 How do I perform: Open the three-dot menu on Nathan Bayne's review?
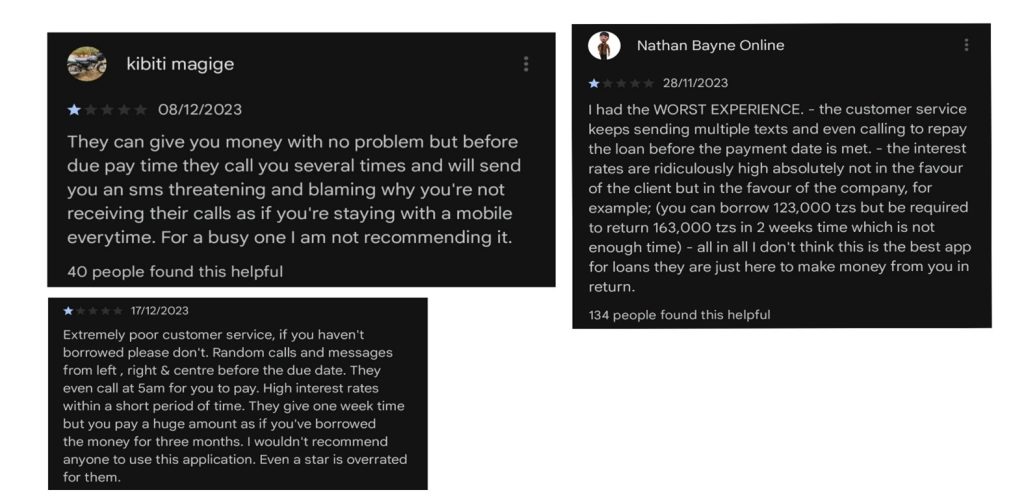(966, 45)
